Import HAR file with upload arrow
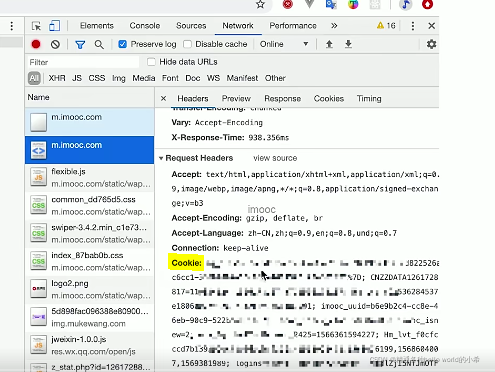 (x=329, y=44)
